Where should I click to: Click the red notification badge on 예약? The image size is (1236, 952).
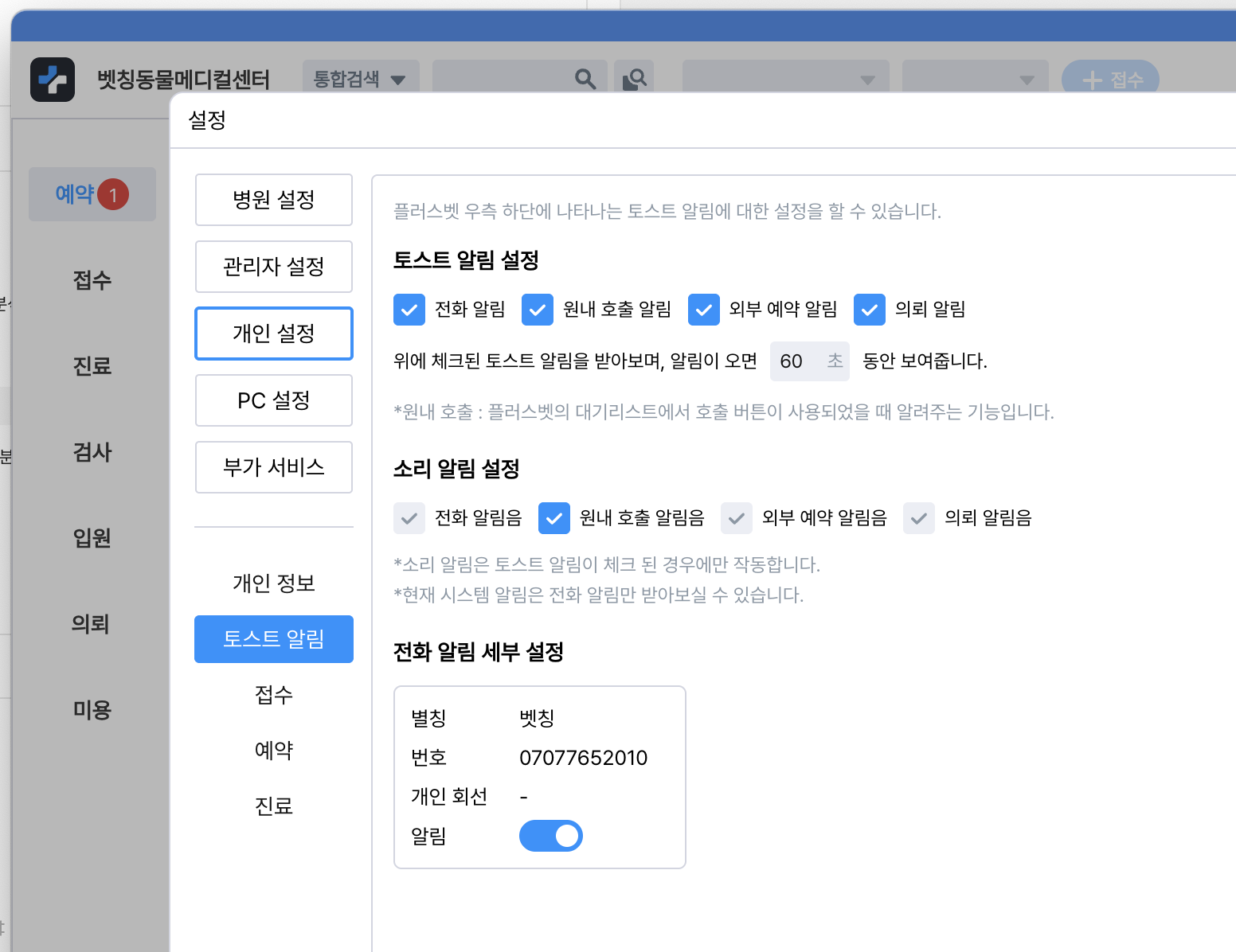click(x=113, y=194)
